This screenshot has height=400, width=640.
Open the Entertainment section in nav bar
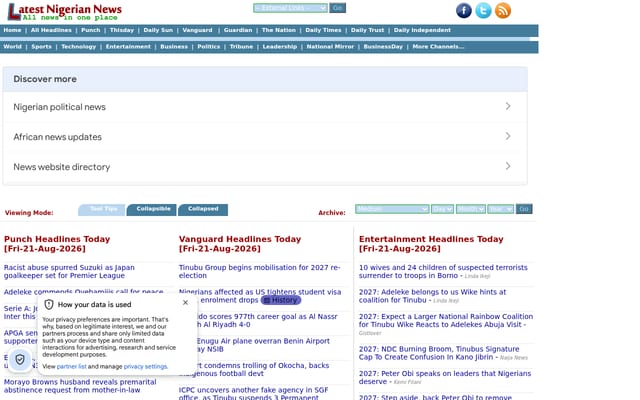coord(128,47)
